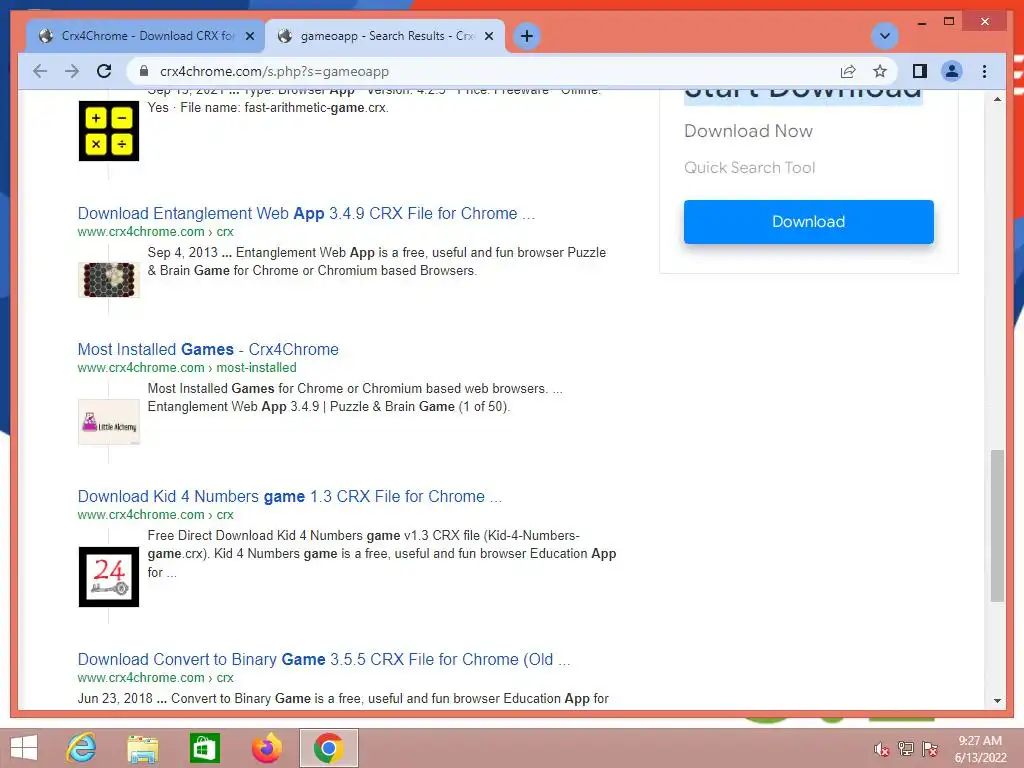Expand the tab search dropdown
Screen dimensions: 1024x768
click(885, 36)
